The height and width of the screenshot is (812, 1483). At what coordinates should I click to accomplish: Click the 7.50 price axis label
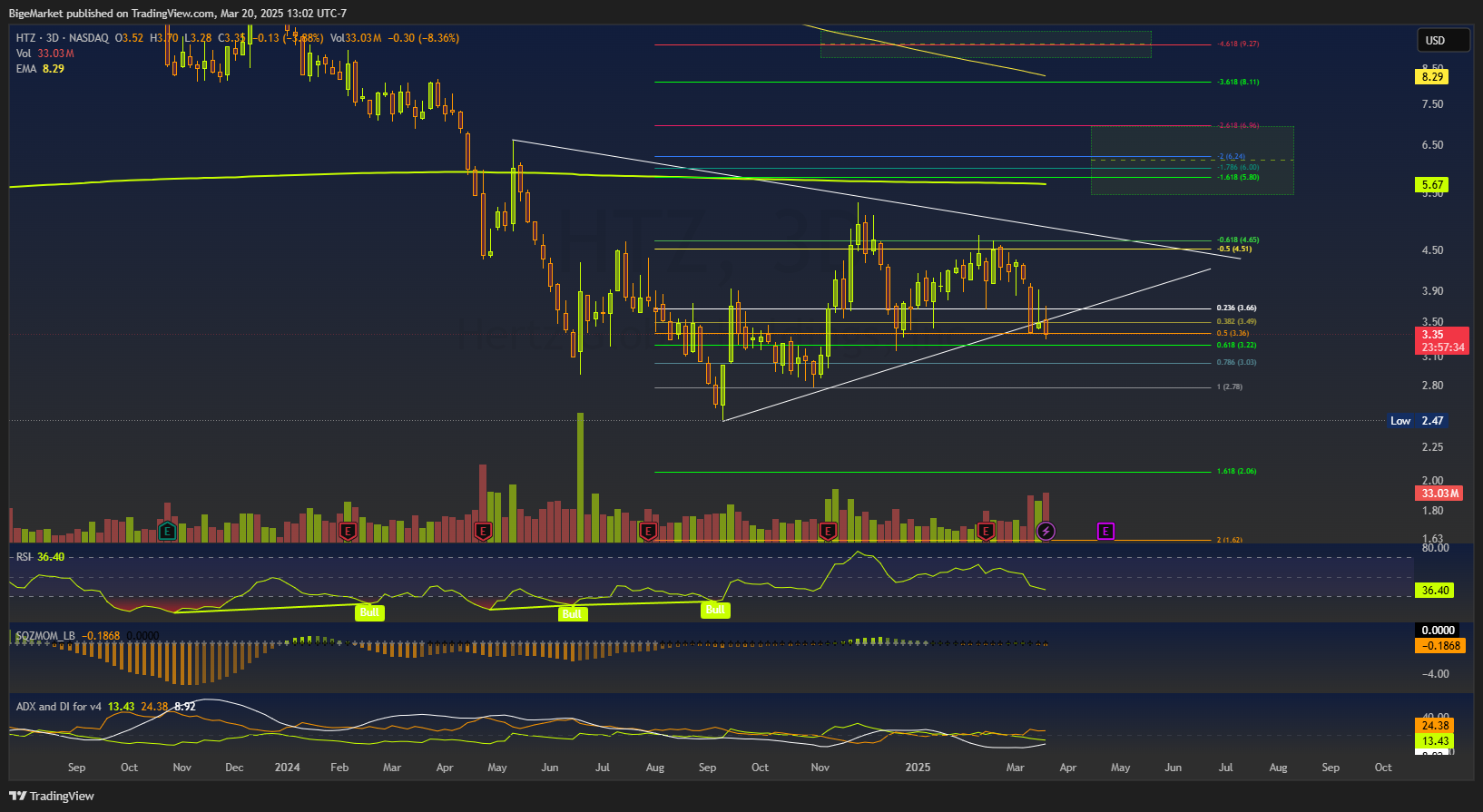point(1433,104)
